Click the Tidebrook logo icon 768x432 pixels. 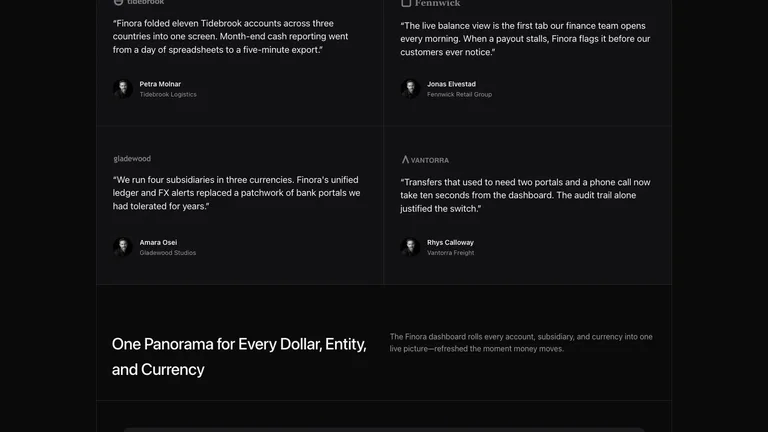(x=118, y=2)
